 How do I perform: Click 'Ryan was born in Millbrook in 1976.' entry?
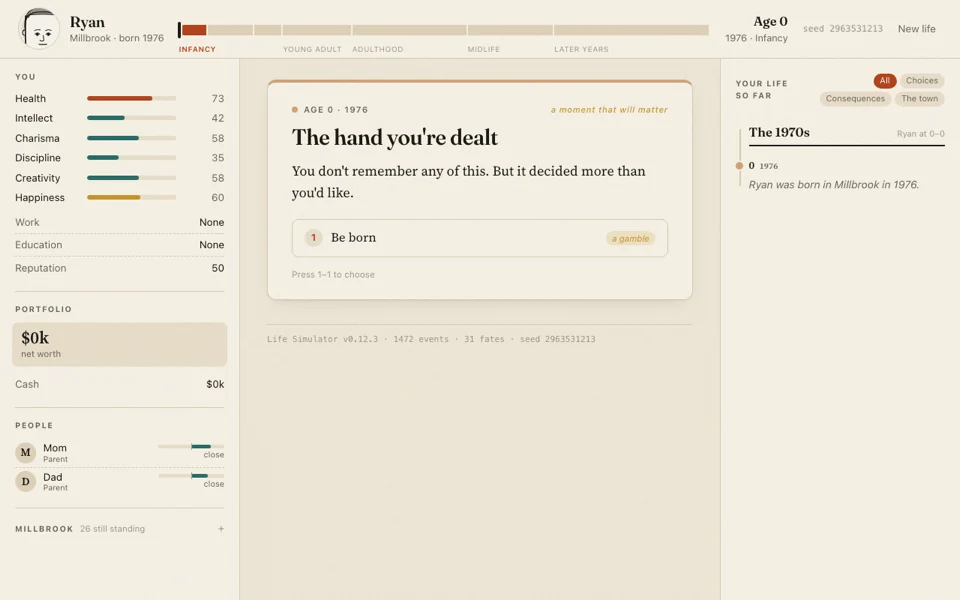pos(833,184)
